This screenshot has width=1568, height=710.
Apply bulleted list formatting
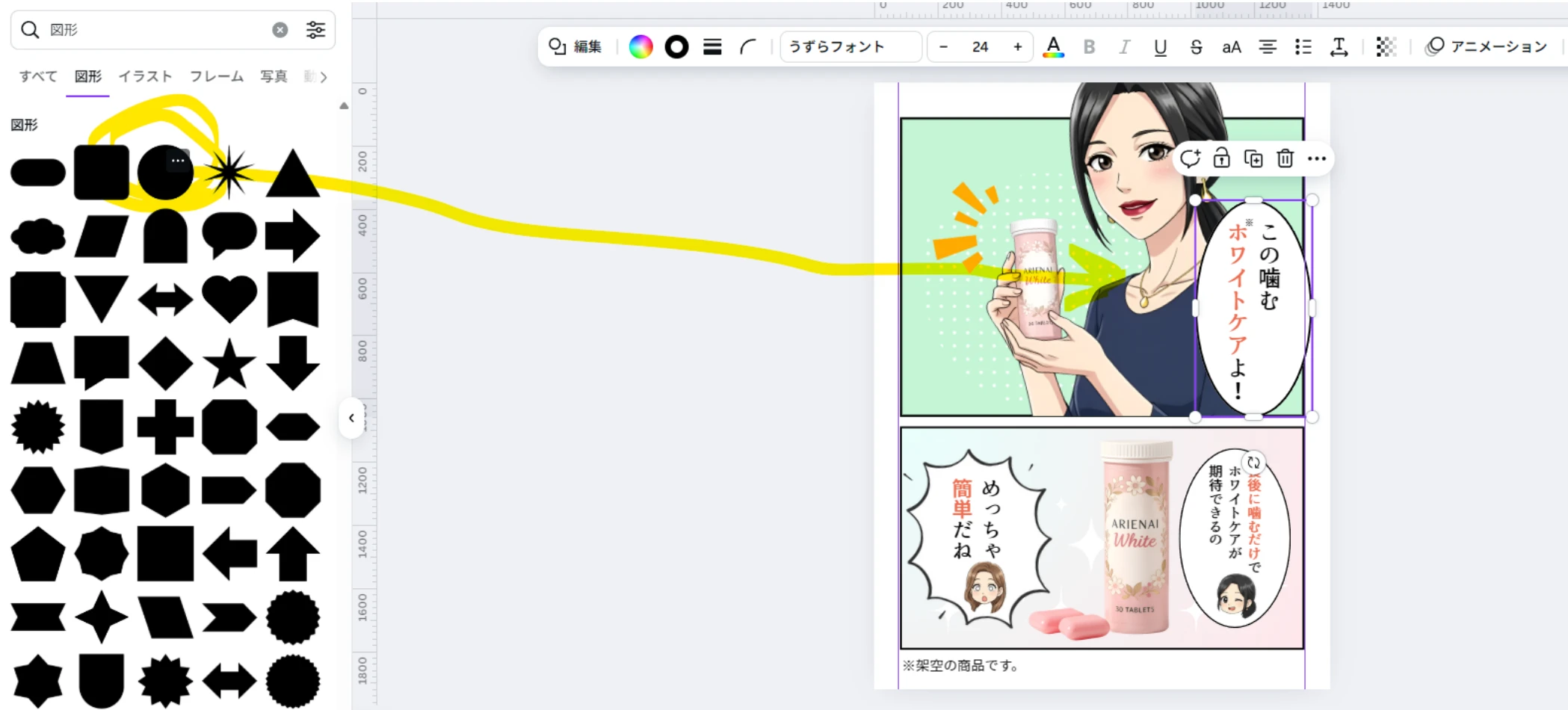(1303, 47)
